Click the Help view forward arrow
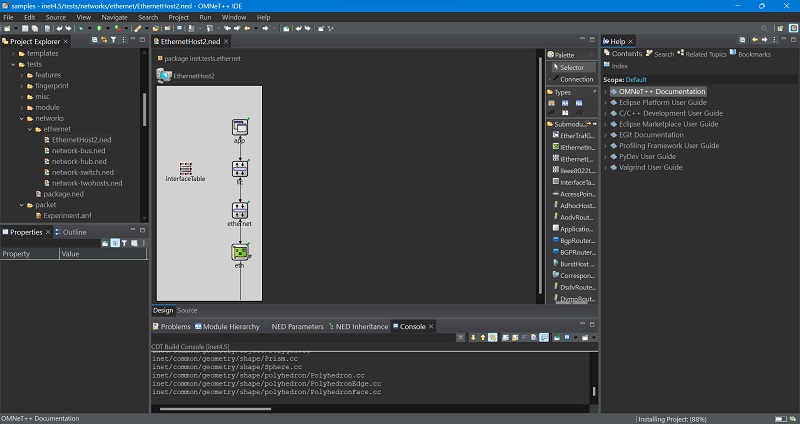 pos(764,40)
